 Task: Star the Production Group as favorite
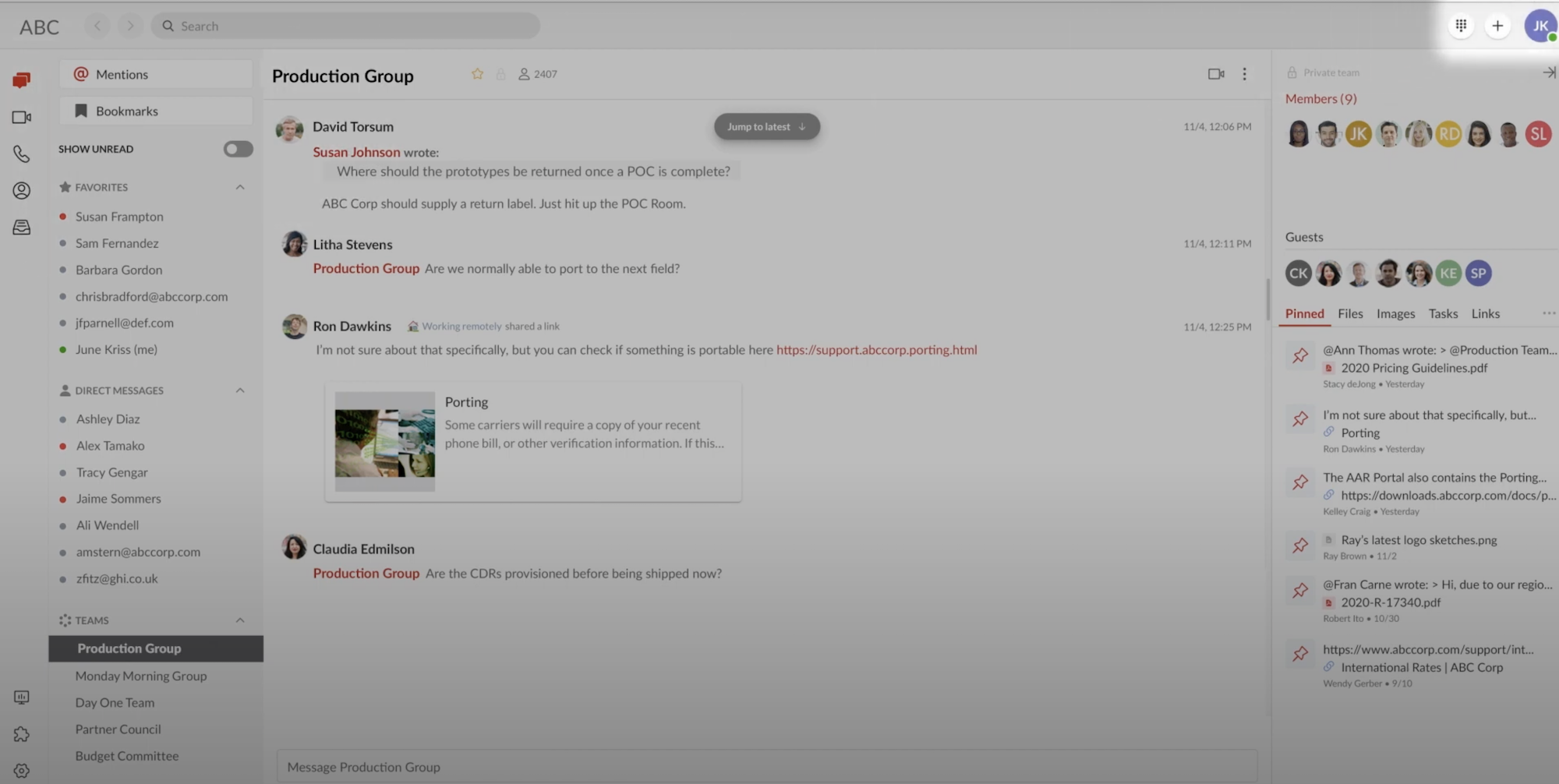tap(477, 74)
